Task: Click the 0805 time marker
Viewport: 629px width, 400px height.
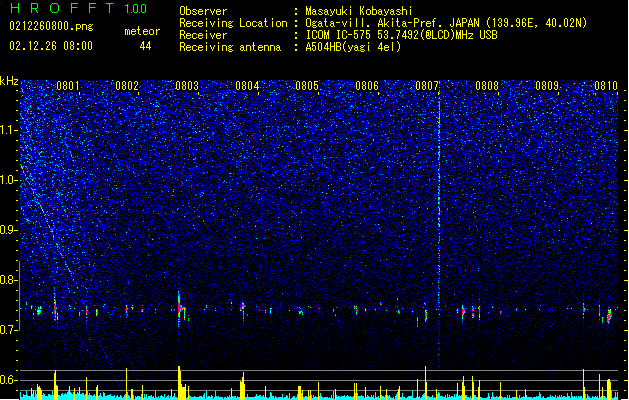Action: click(307, 86)
